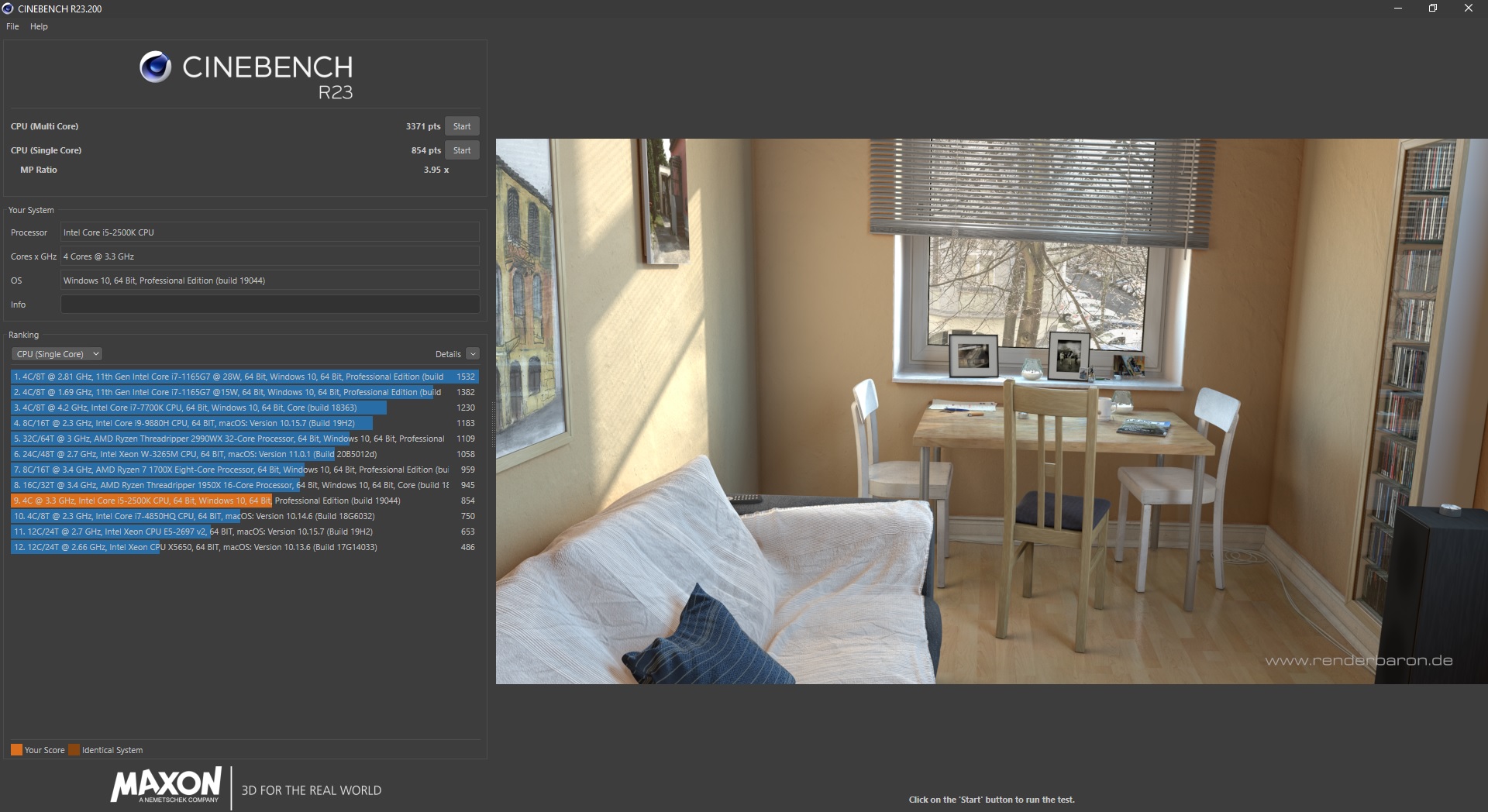Select rank 12 Intel Xeon X5650 row
The width and height of the screenshot is (1488, 812).
[245, 547]
